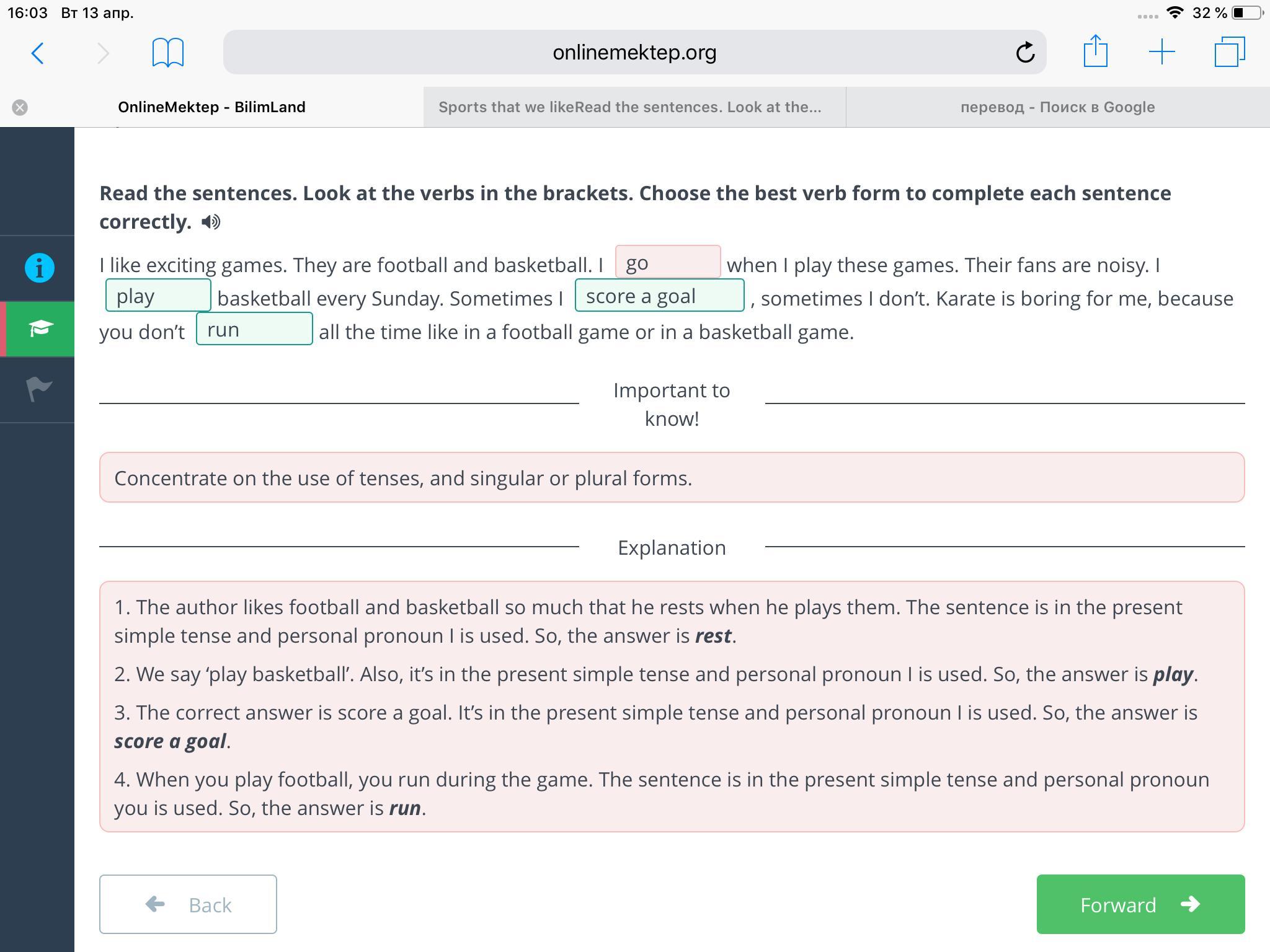Open the Safari bookmarks book icon

click(168, 52)
